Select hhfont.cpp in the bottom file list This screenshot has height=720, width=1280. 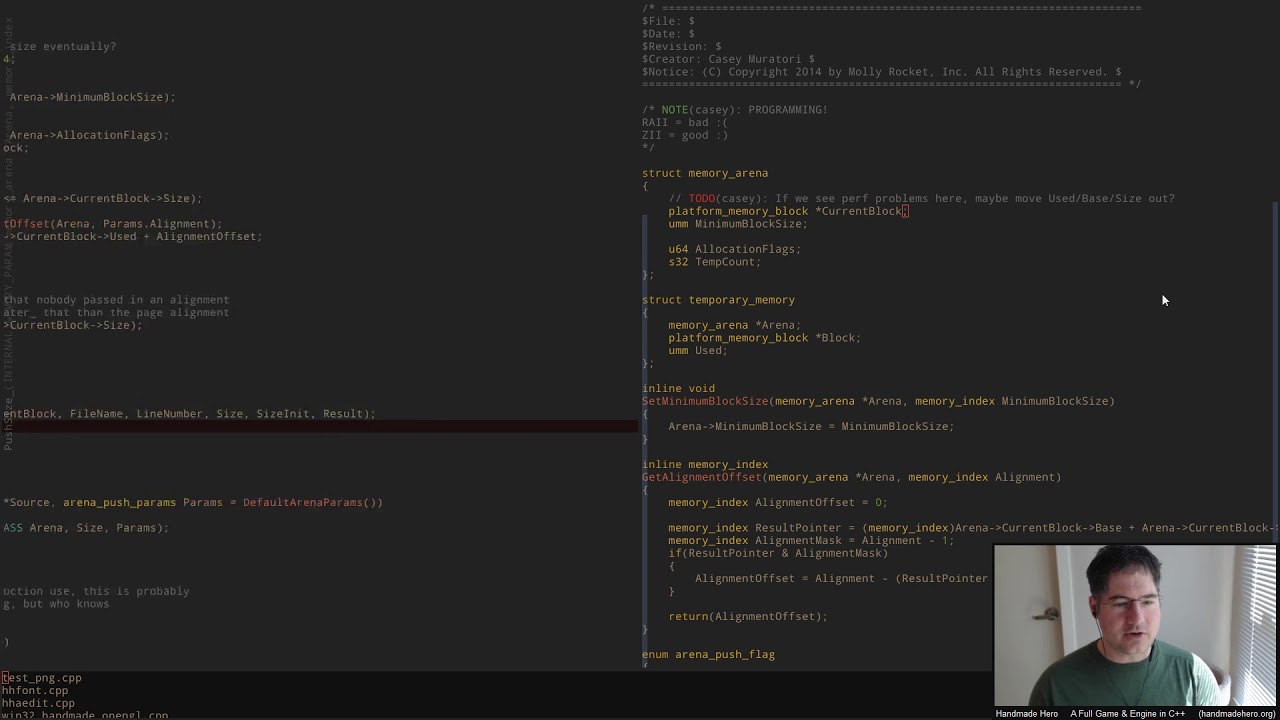(x=35, y=690)
